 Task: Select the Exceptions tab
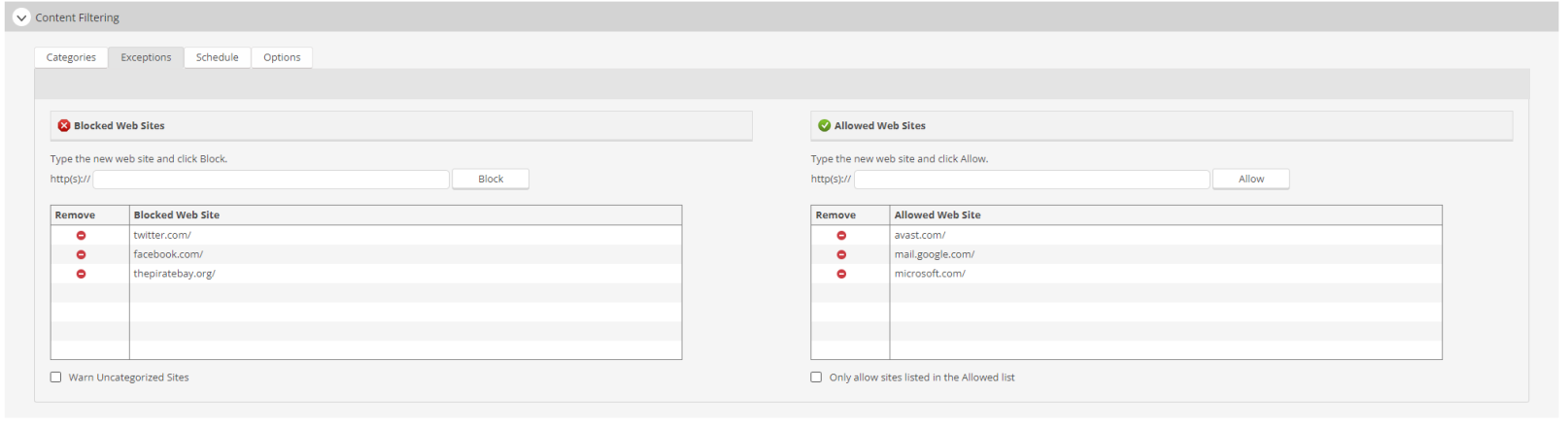pos(147,57)
